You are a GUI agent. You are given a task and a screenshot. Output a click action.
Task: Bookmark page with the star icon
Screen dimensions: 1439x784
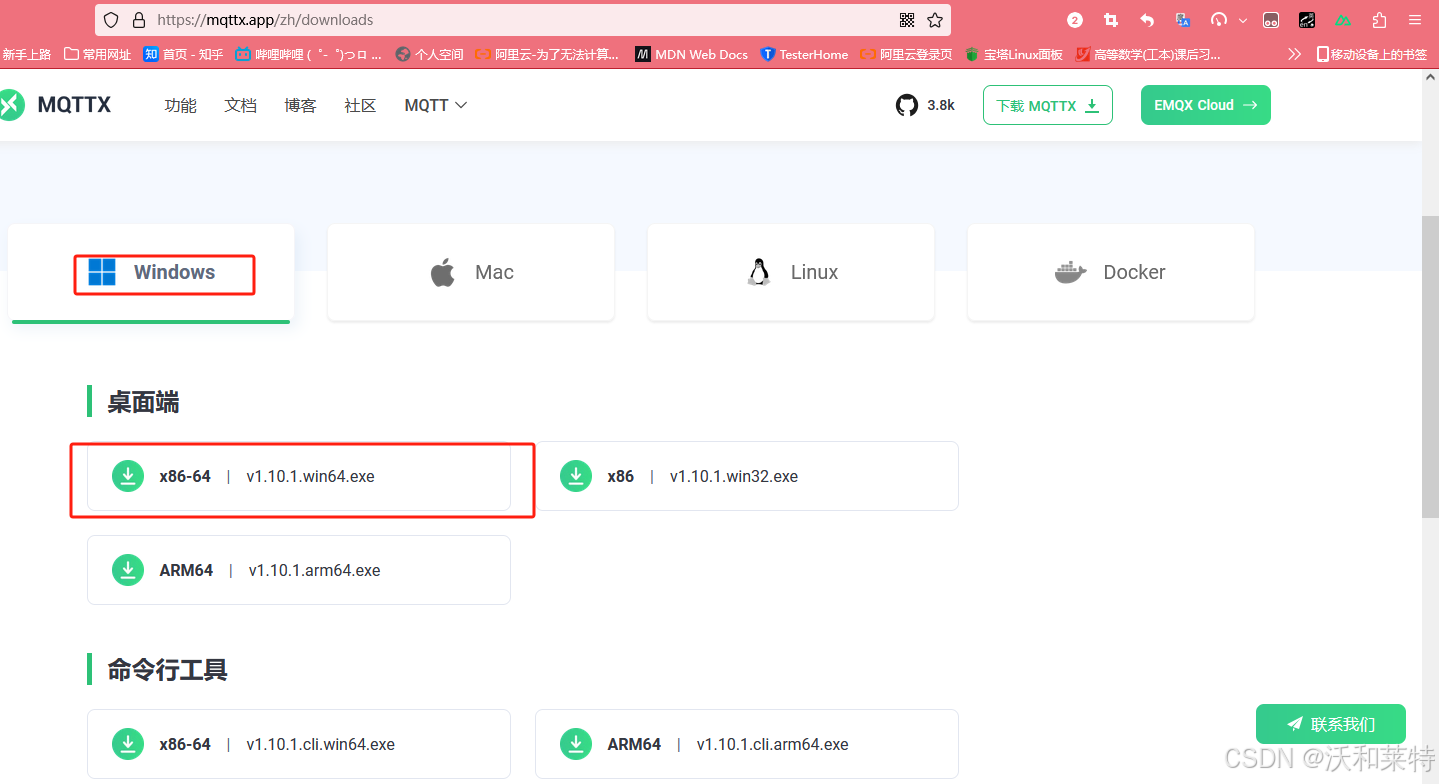coord(935,20)
